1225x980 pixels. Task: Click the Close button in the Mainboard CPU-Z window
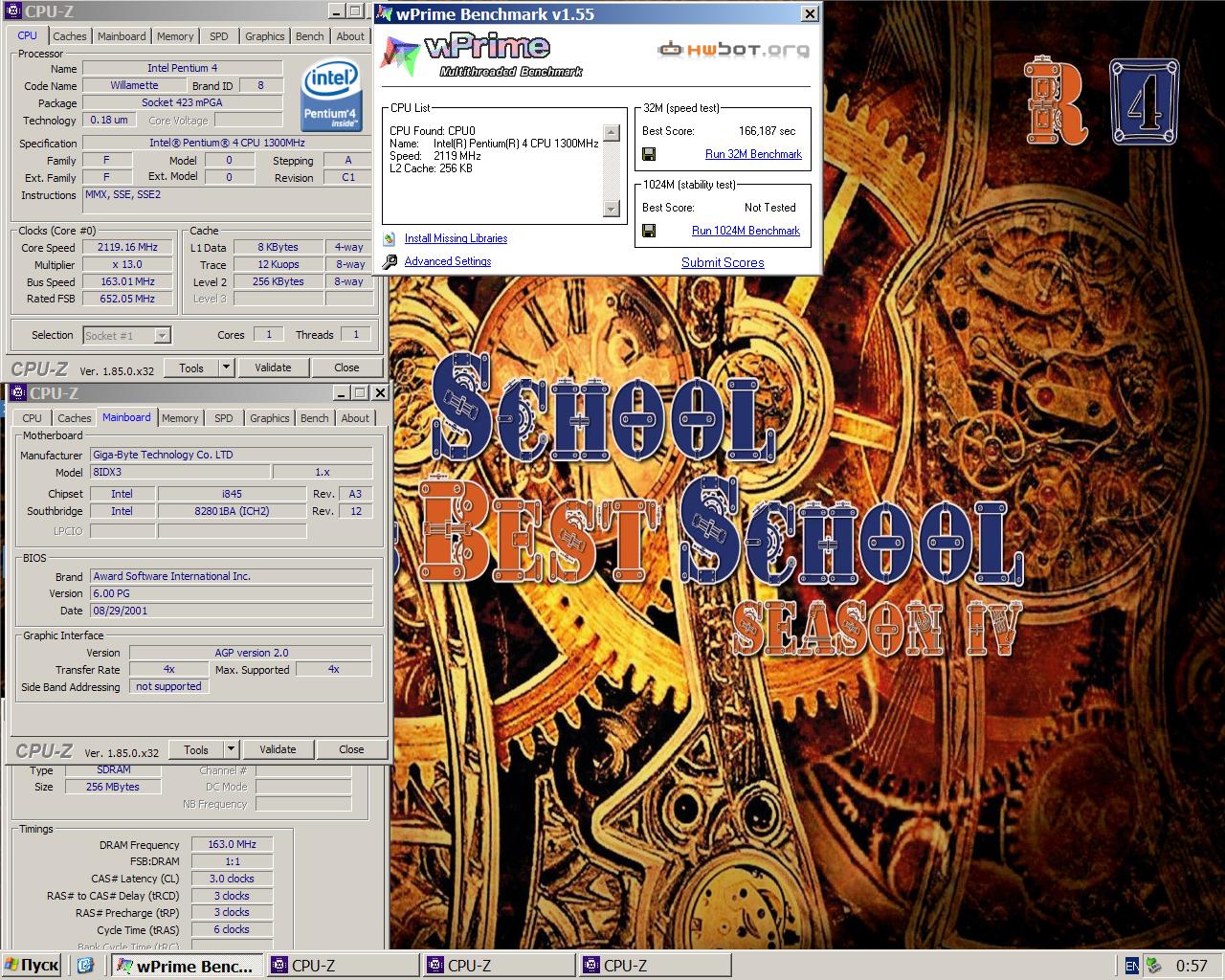pos(351,749)
